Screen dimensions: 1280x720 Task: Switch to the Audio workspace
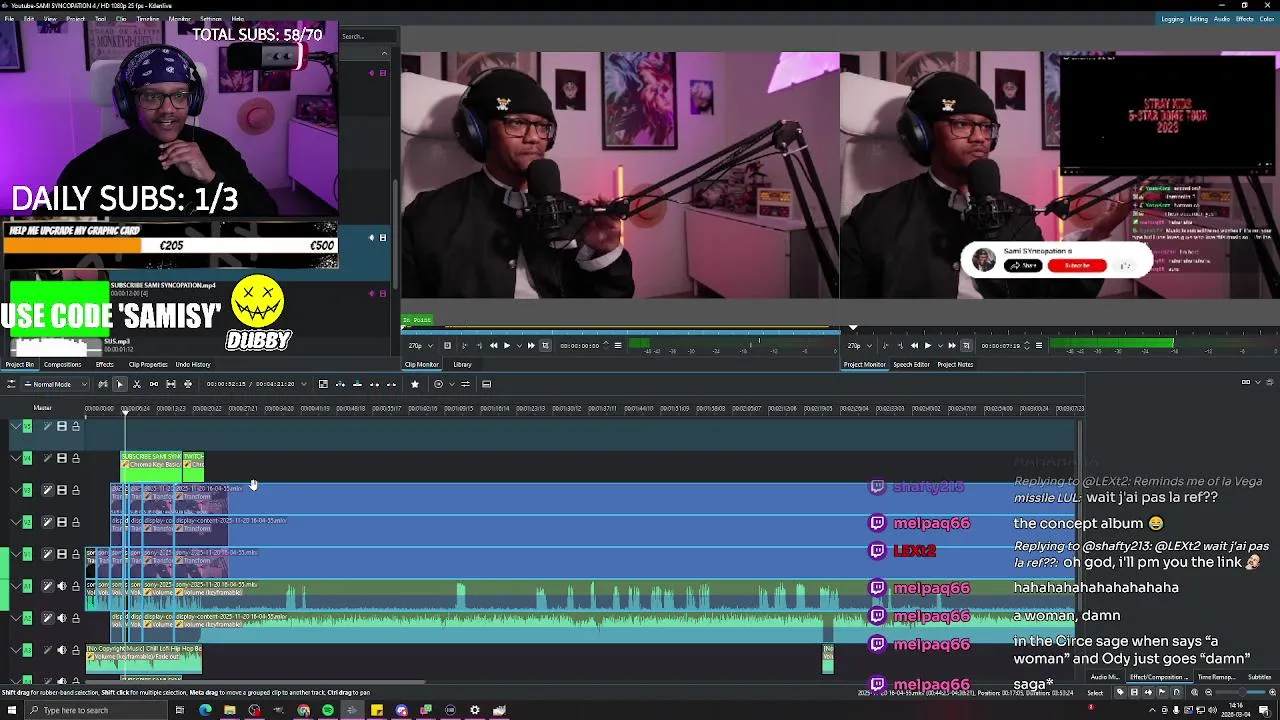tap(1222, 19)
